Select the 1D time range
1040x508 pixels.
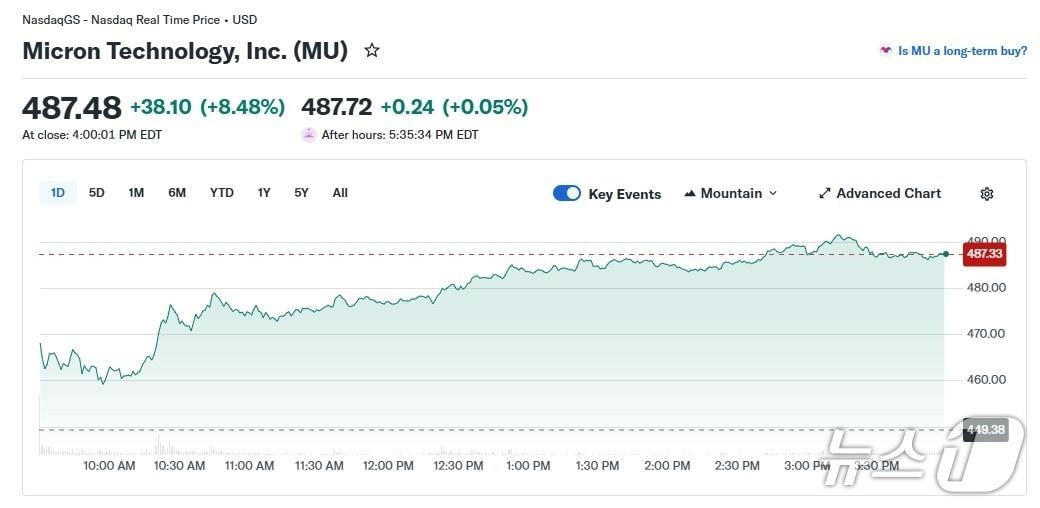pyautogui.click(x=58, y=193)
